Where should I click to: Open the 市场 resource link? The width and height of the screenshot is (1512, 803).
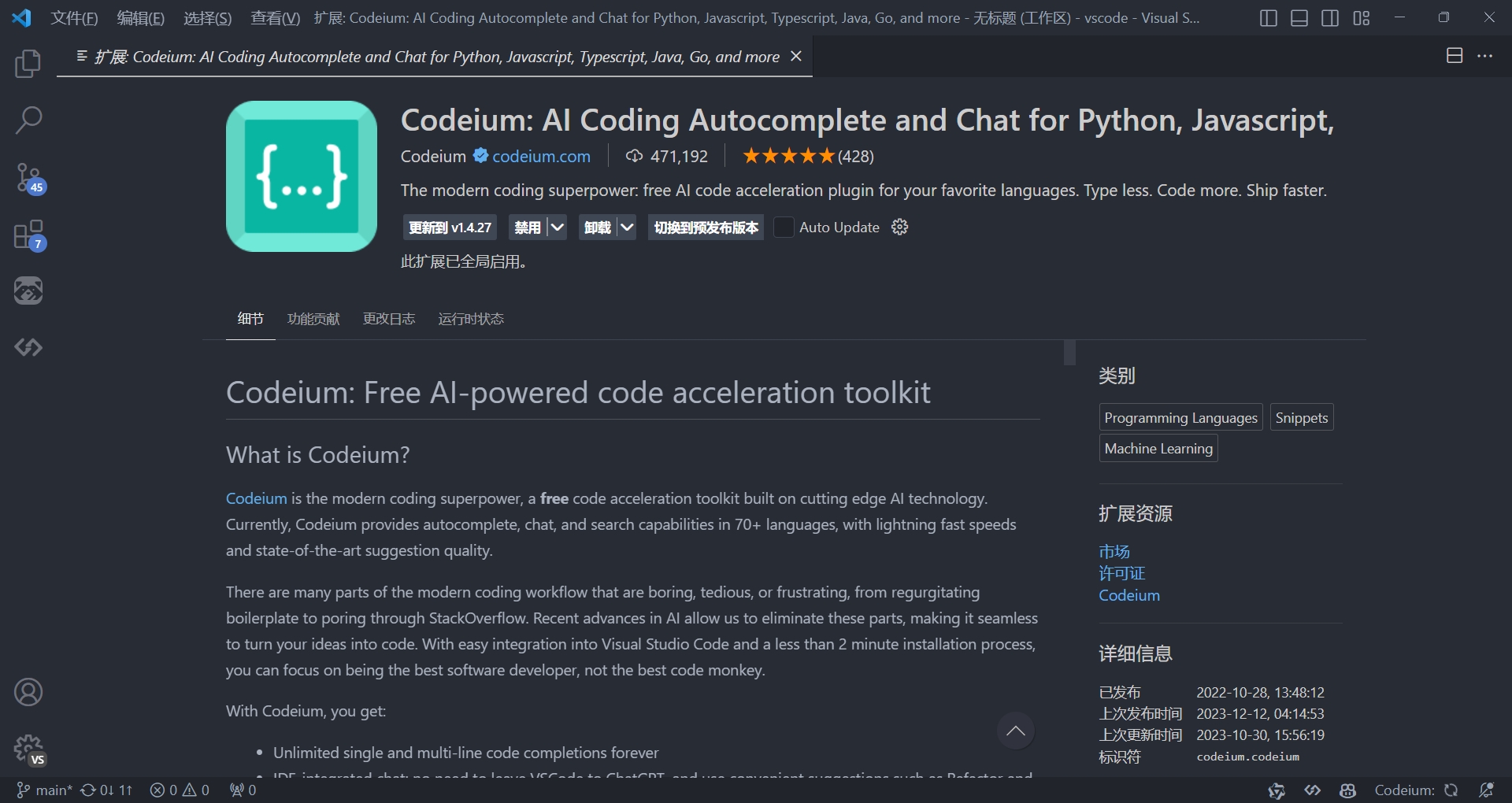pyautogui.click(x=1114, y=551)
